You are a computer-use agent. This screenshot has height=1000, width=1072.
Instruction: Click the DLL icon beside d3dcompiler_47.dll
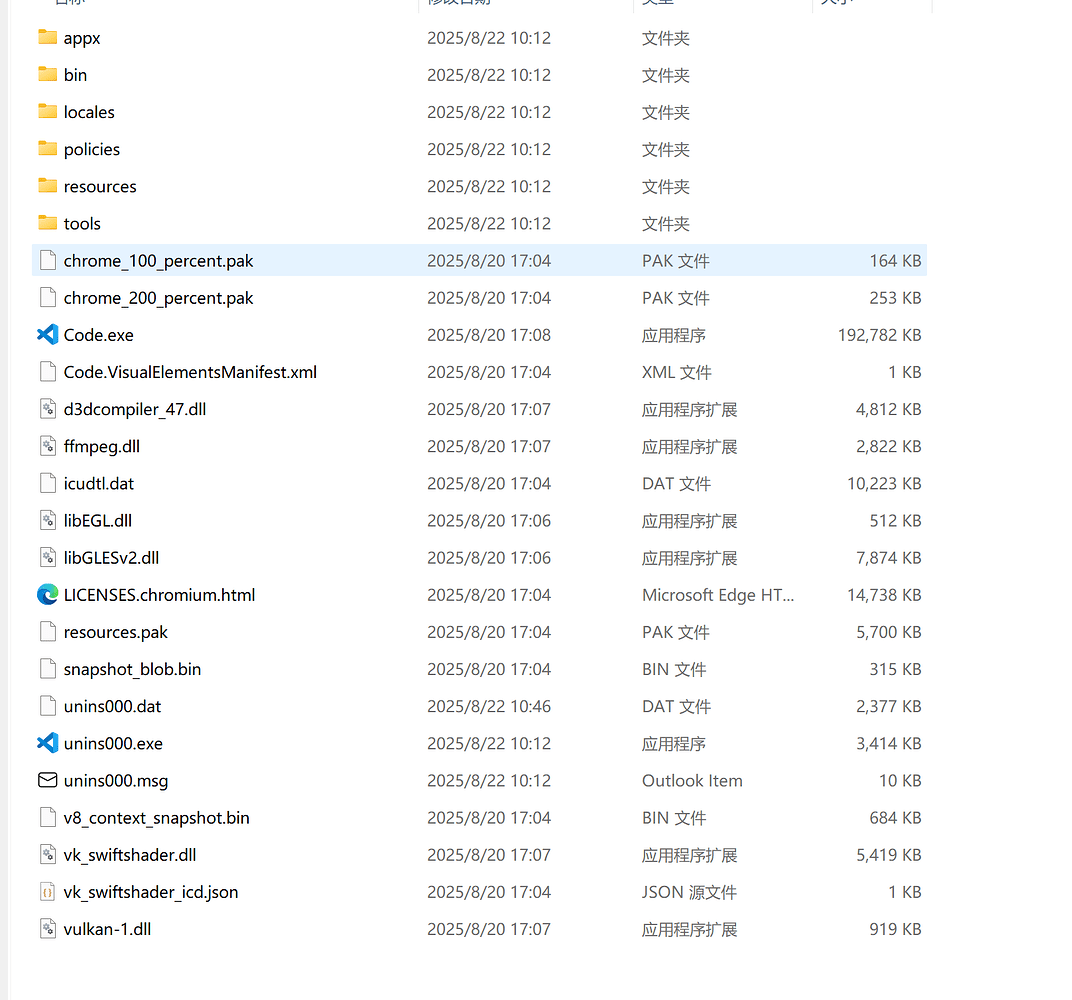(x=47, y=409)
